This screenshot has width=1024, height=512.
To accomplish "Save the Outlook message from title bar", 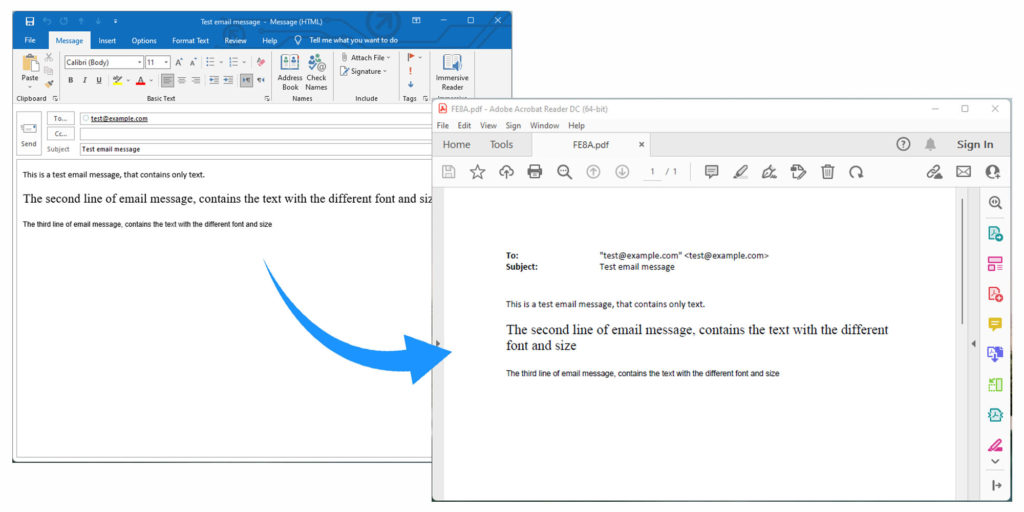I will [29, 21].
